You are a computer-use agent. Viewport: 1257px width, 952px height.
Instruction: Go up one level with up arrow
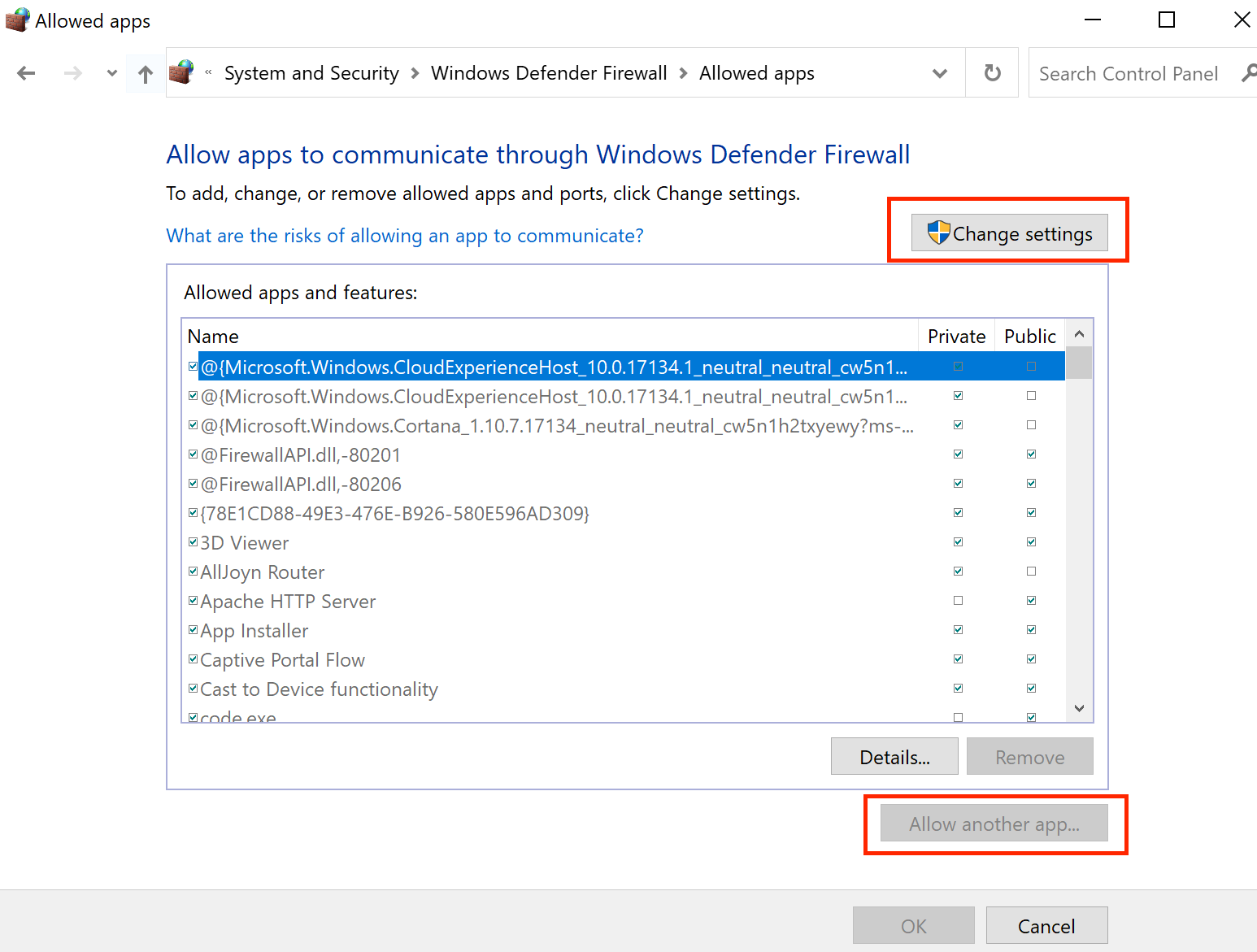point(146,74)
